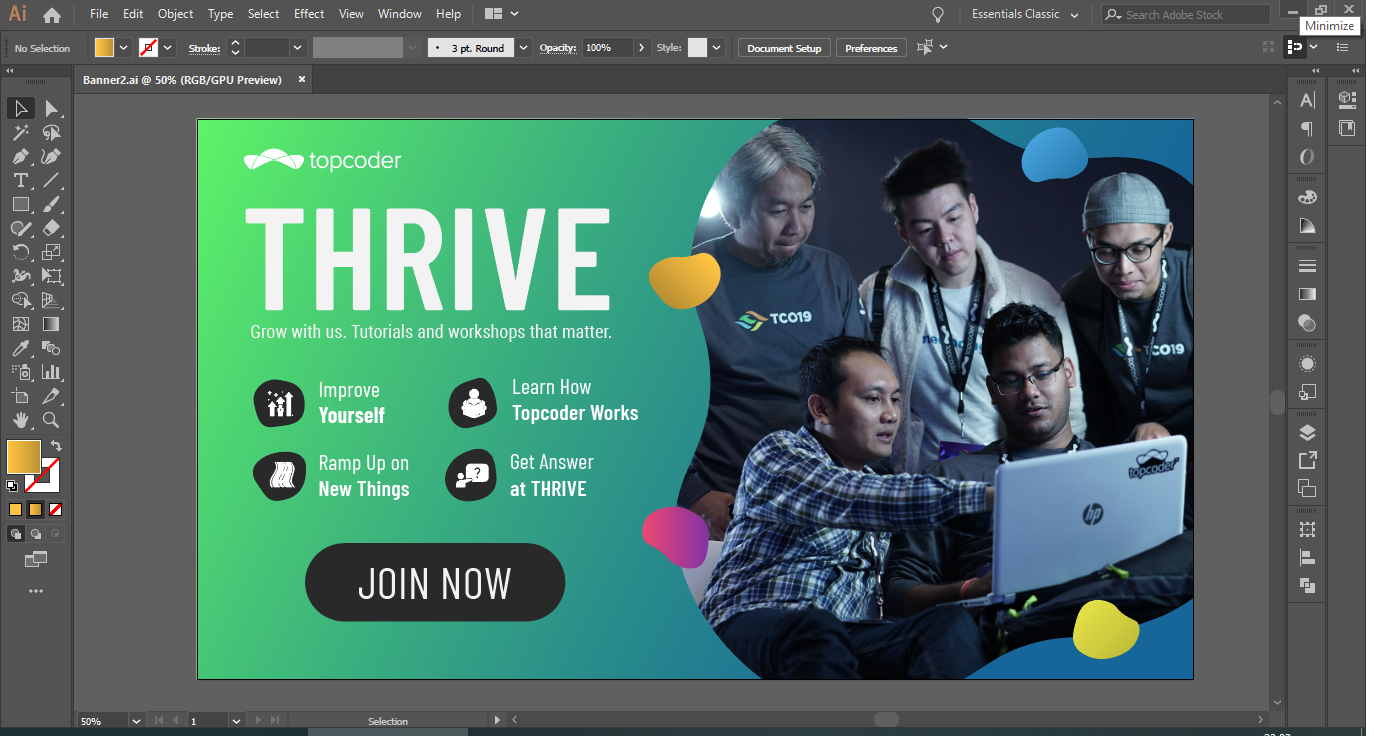Close the Banner2.ai document tab
Viewport: 1374px width, 736px height.
point(302,79)
